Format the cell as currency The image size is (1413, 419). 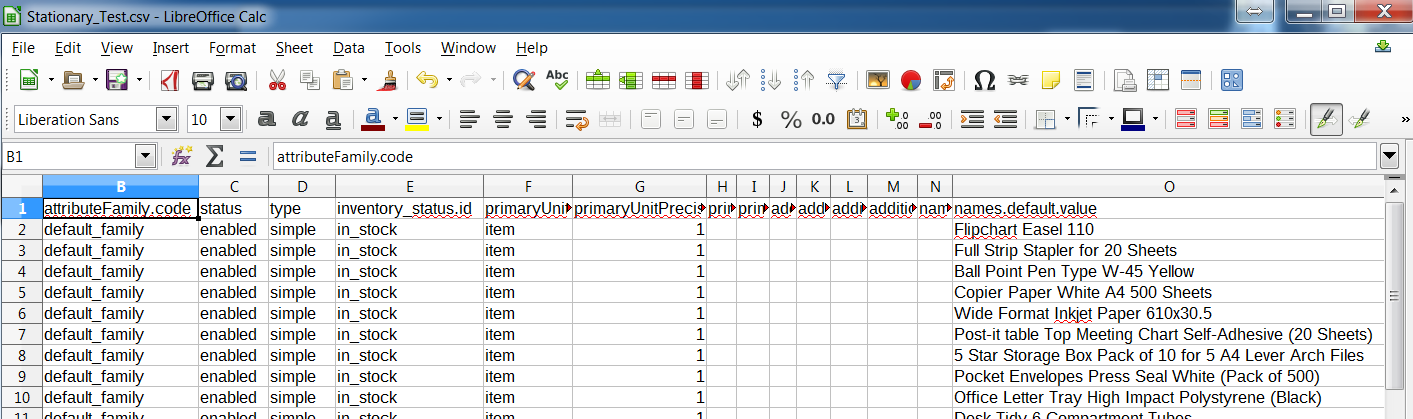tap(757, 120)
